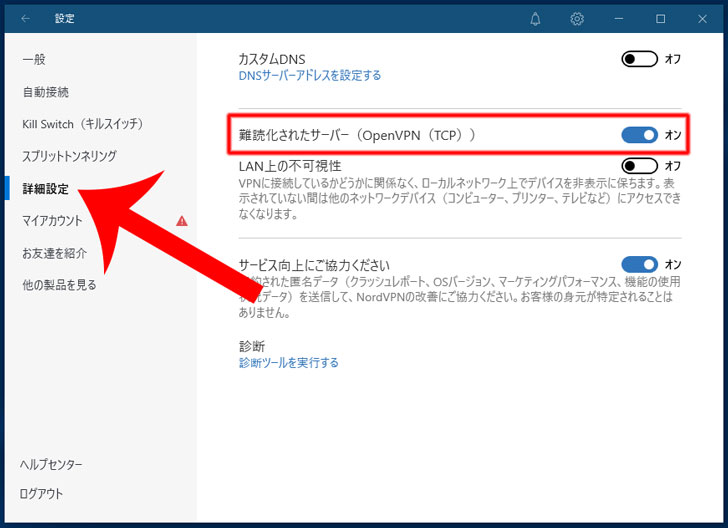Open the notifications bell icon
The width and height of the screenshot is (728, 528).
coord(536,19)
